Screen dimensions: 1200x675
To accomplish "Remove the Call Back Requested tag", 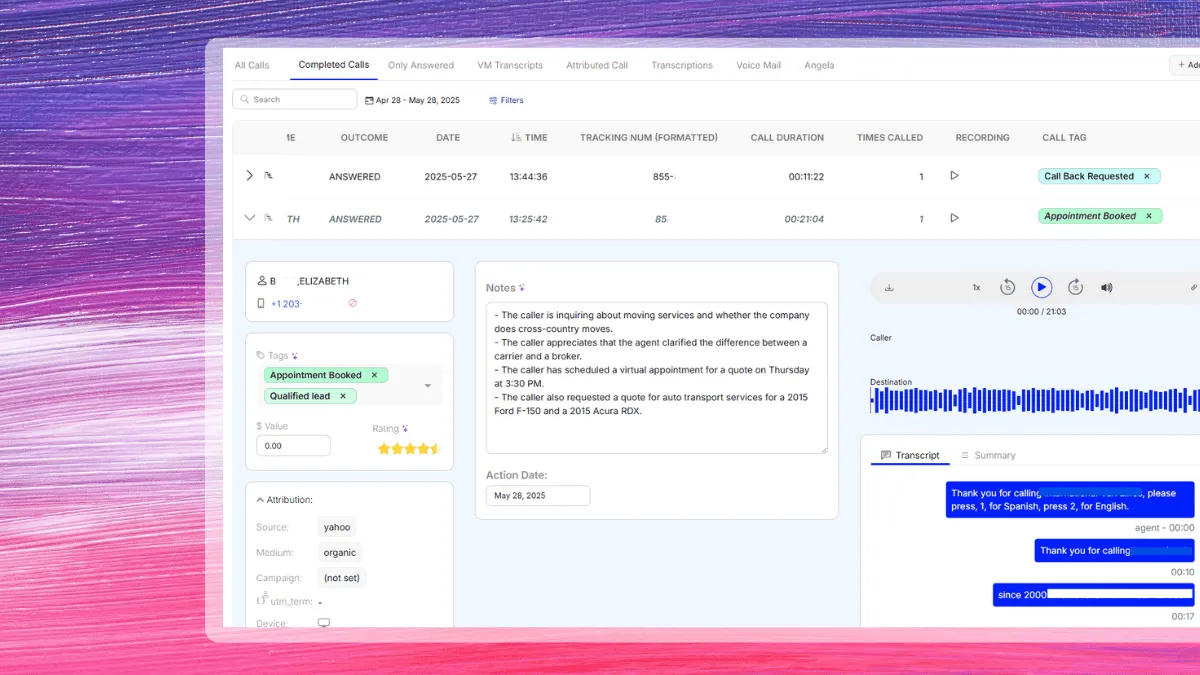I will click(x=1147, y=176).
